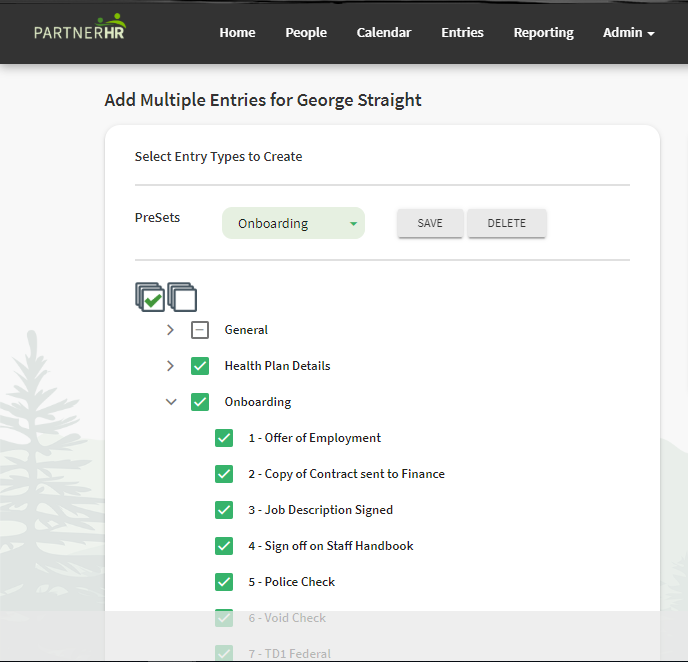Uncheck the Job Description Signed checkbox

[x=224, y=510]
